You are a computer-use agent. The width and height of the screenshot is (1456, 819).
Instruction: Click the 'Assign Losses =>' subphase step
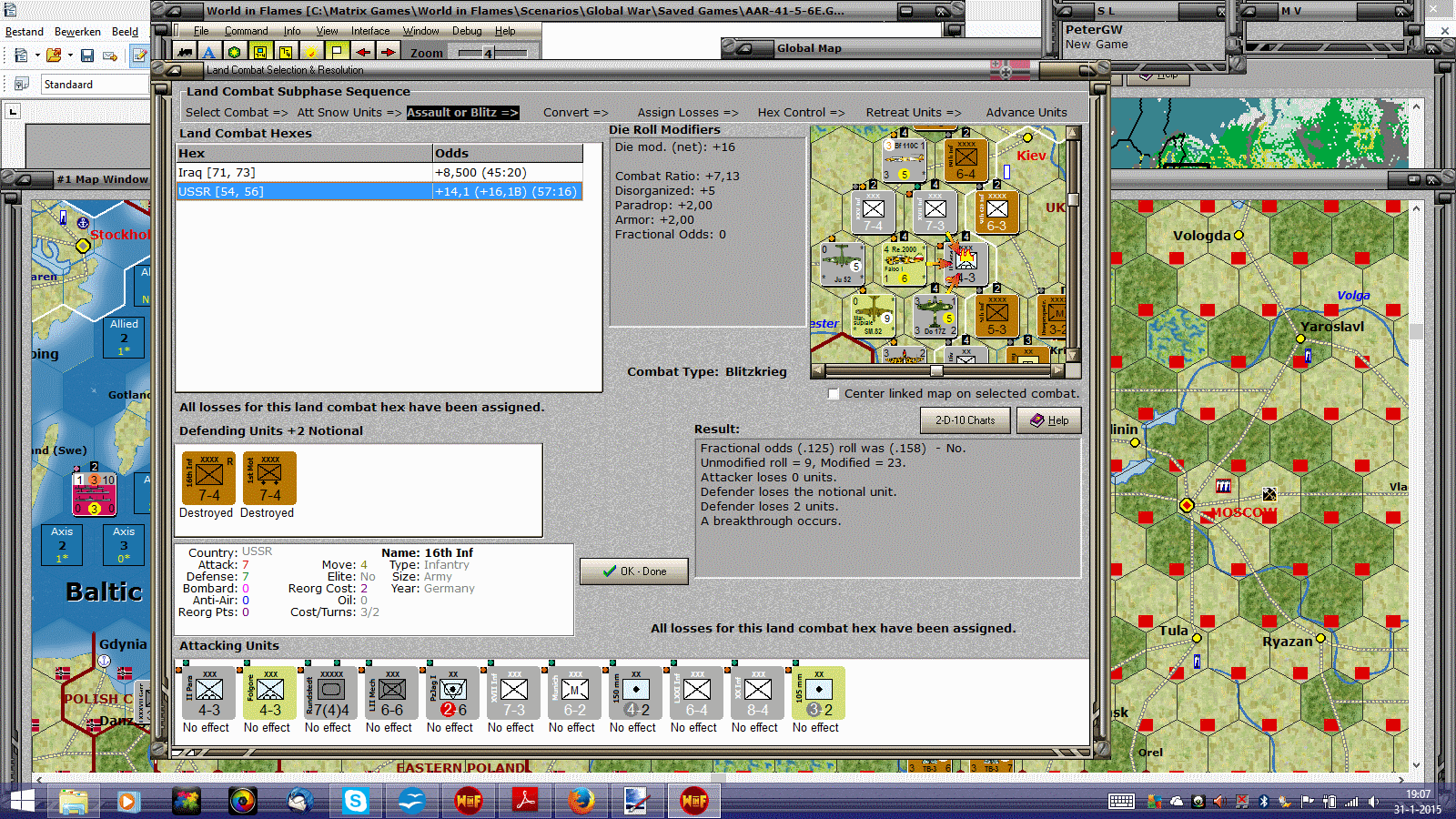688,113
